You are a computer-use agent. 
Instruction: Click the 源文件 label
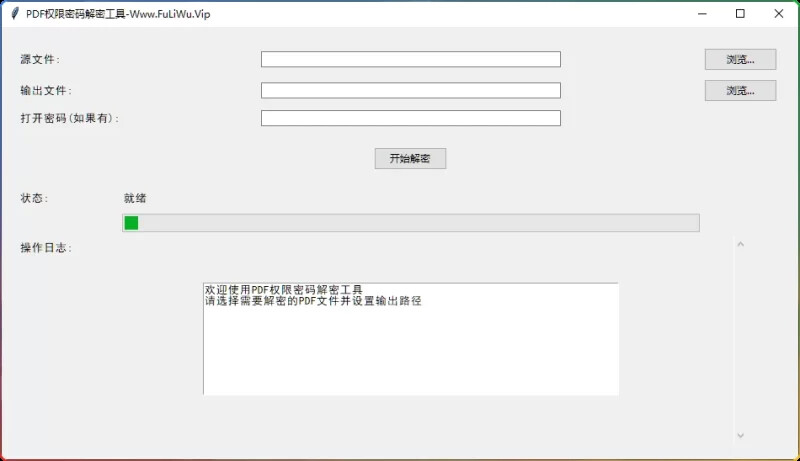click(40, 59)
